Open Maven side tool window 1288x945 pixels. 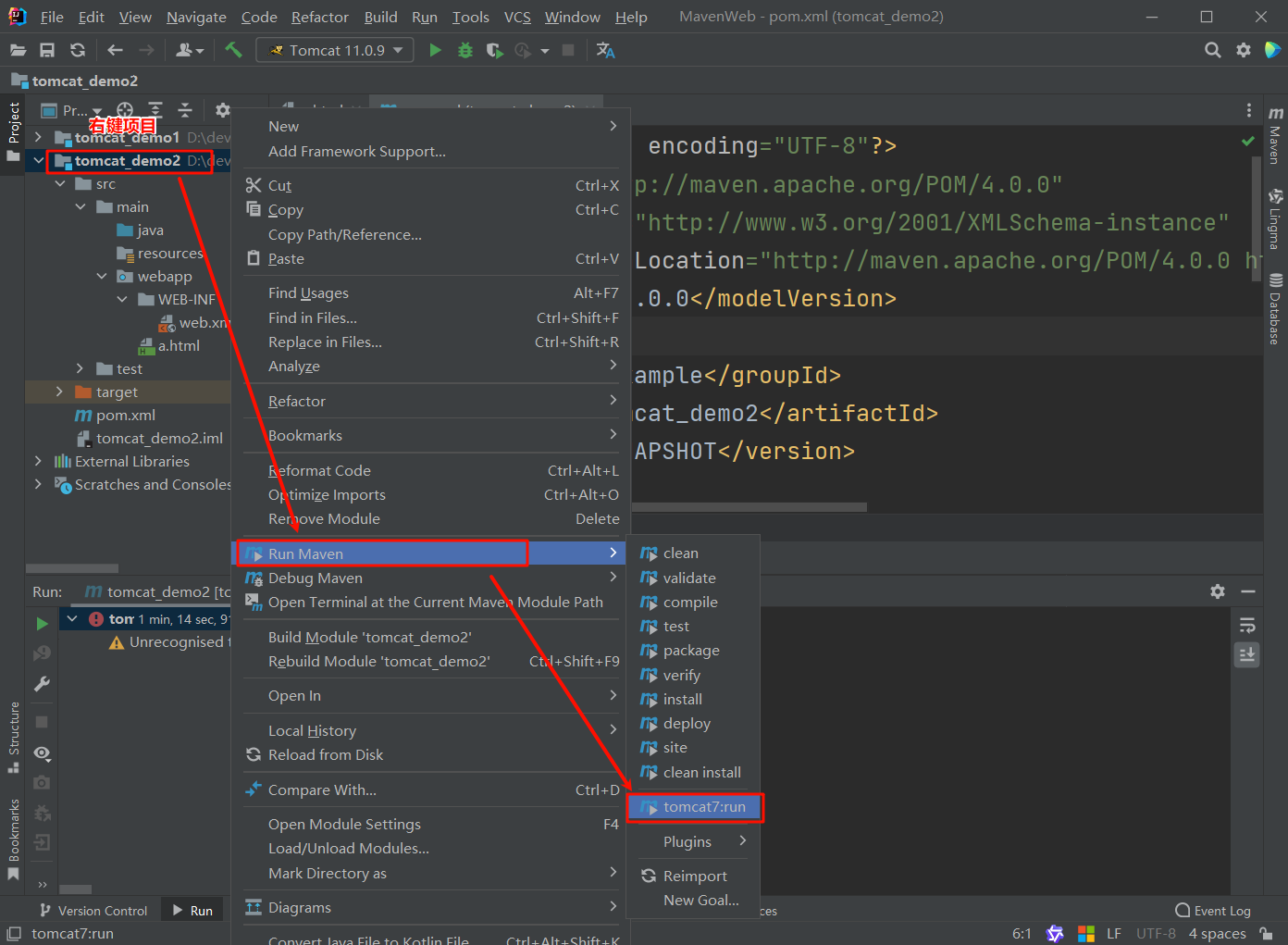(x=1275, y=136)
